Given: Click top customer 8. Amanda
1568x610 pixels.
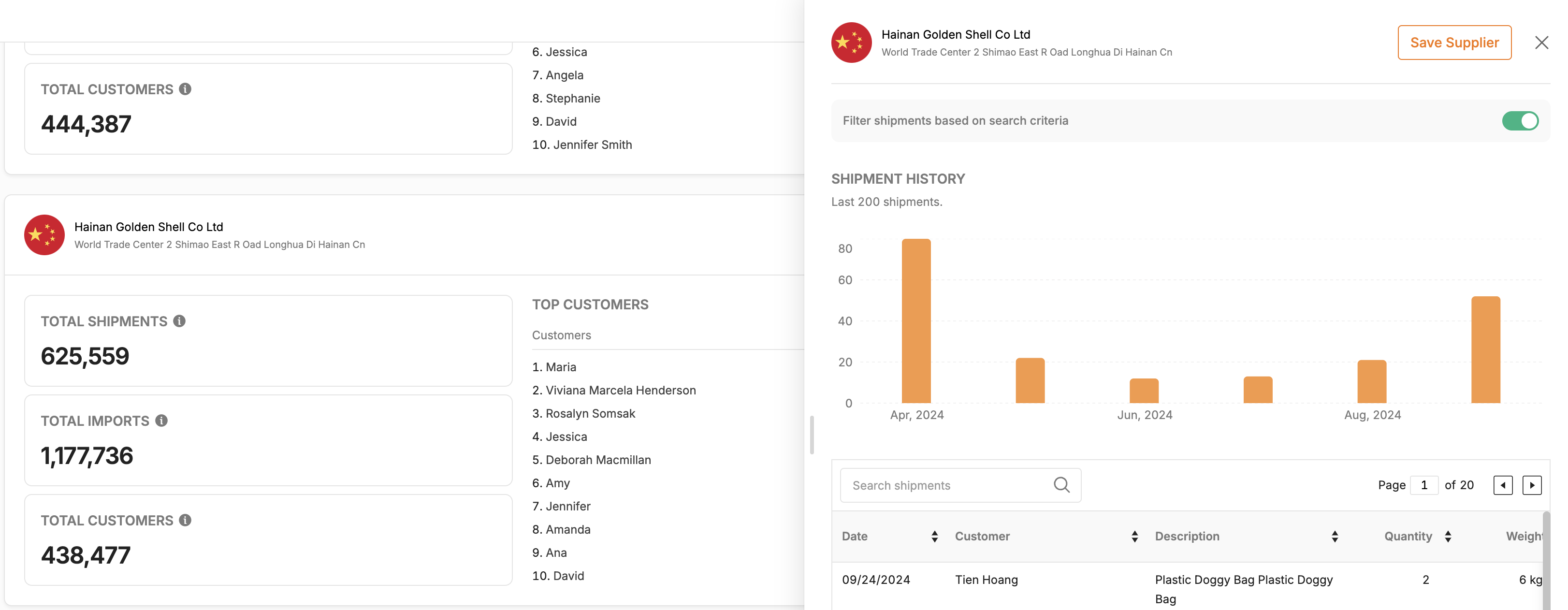Looking at the screenshot, I should pyautogui.click(x=561, y=529).
